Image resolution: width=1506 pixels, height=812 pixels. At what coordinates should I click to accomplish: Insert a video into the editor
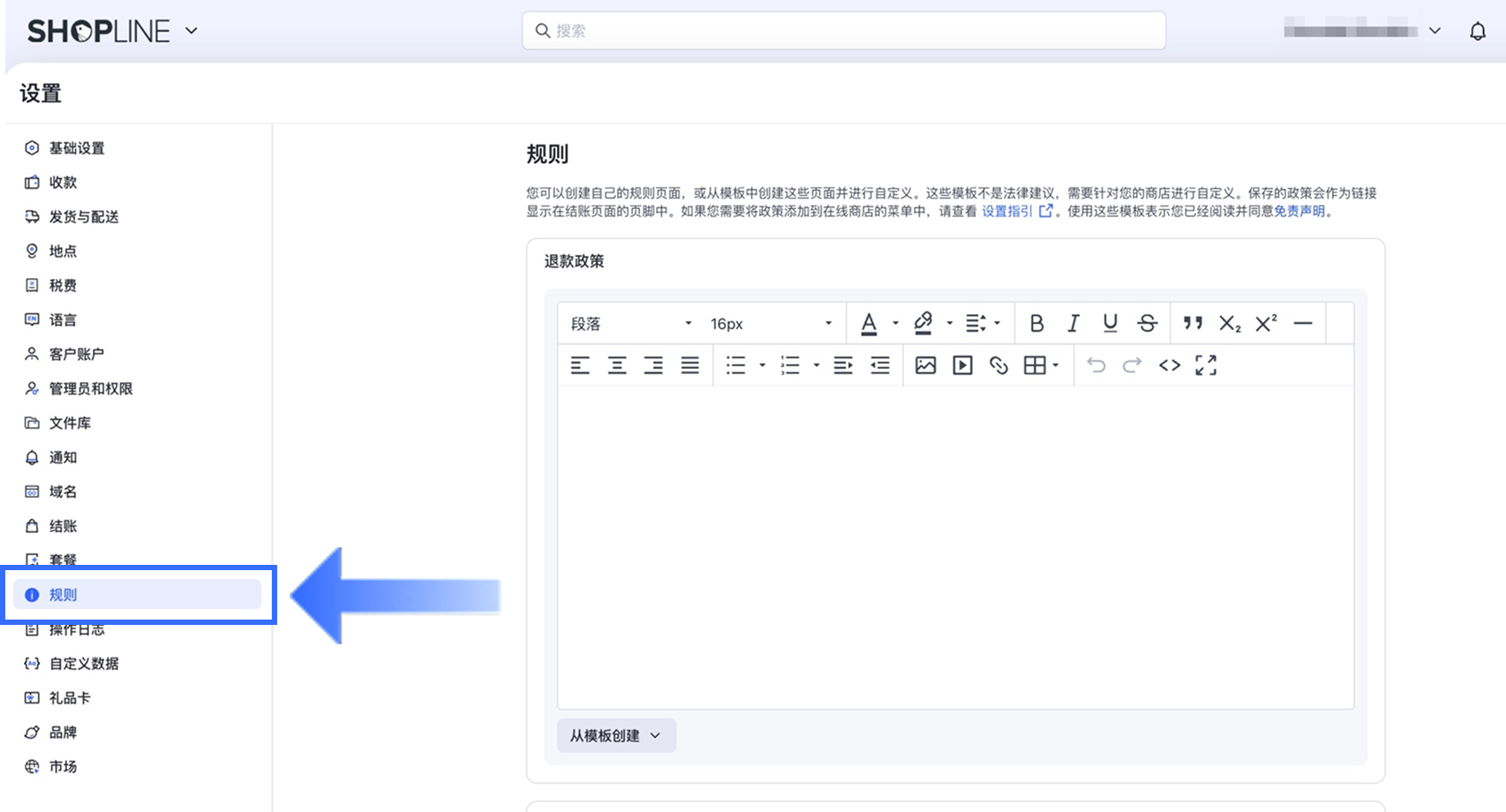[x=963, y=365]
